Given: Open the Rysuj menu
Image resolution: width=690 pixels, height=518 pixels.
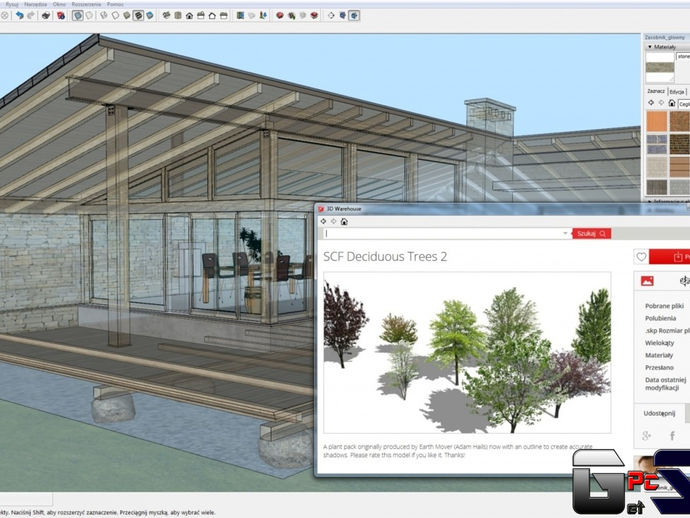Looking at the screenshot, I should click(x=12, y=4).
